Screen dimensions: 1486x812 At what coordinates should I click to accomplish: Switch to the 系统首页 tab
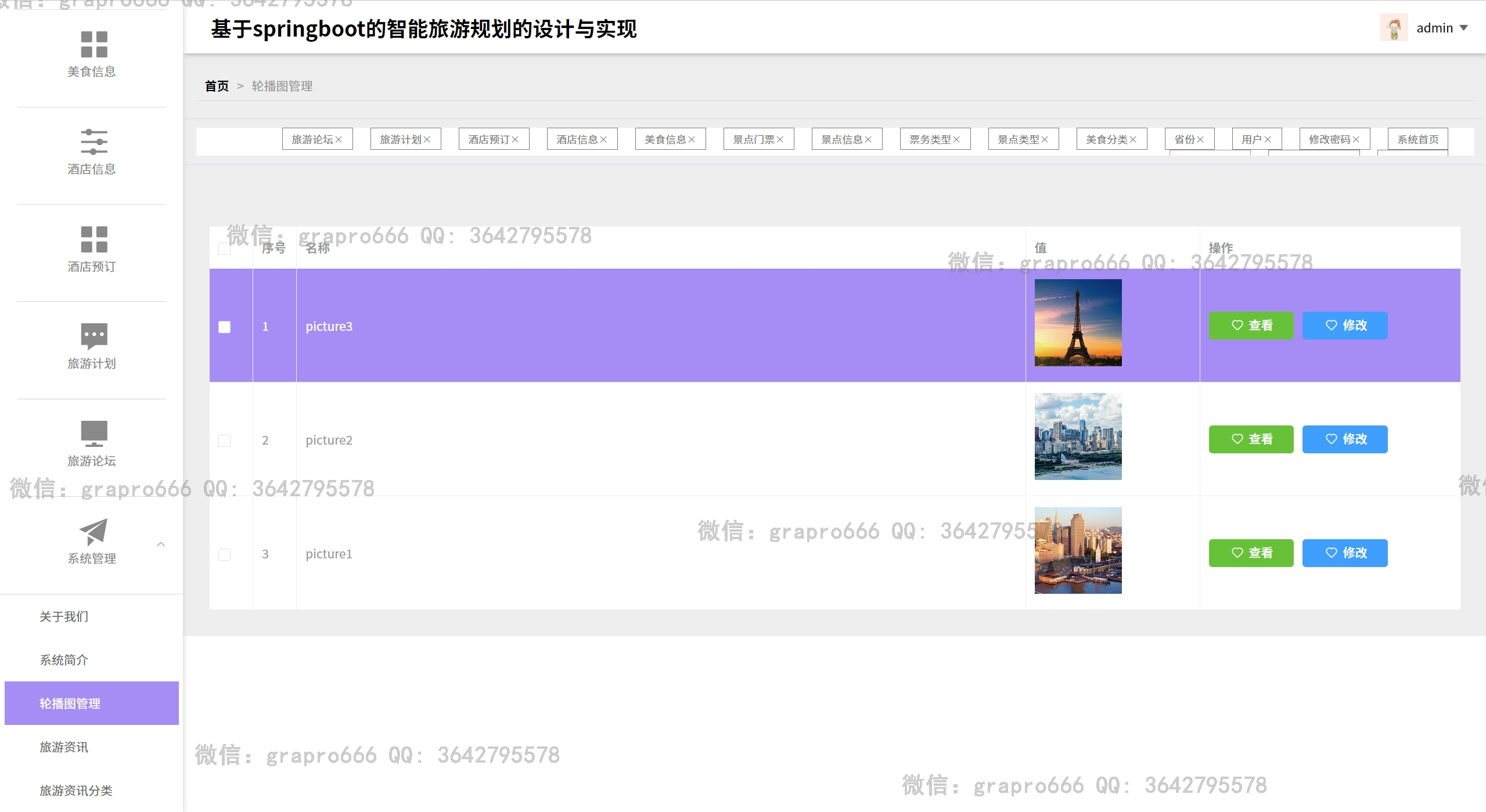(1417, 140)
